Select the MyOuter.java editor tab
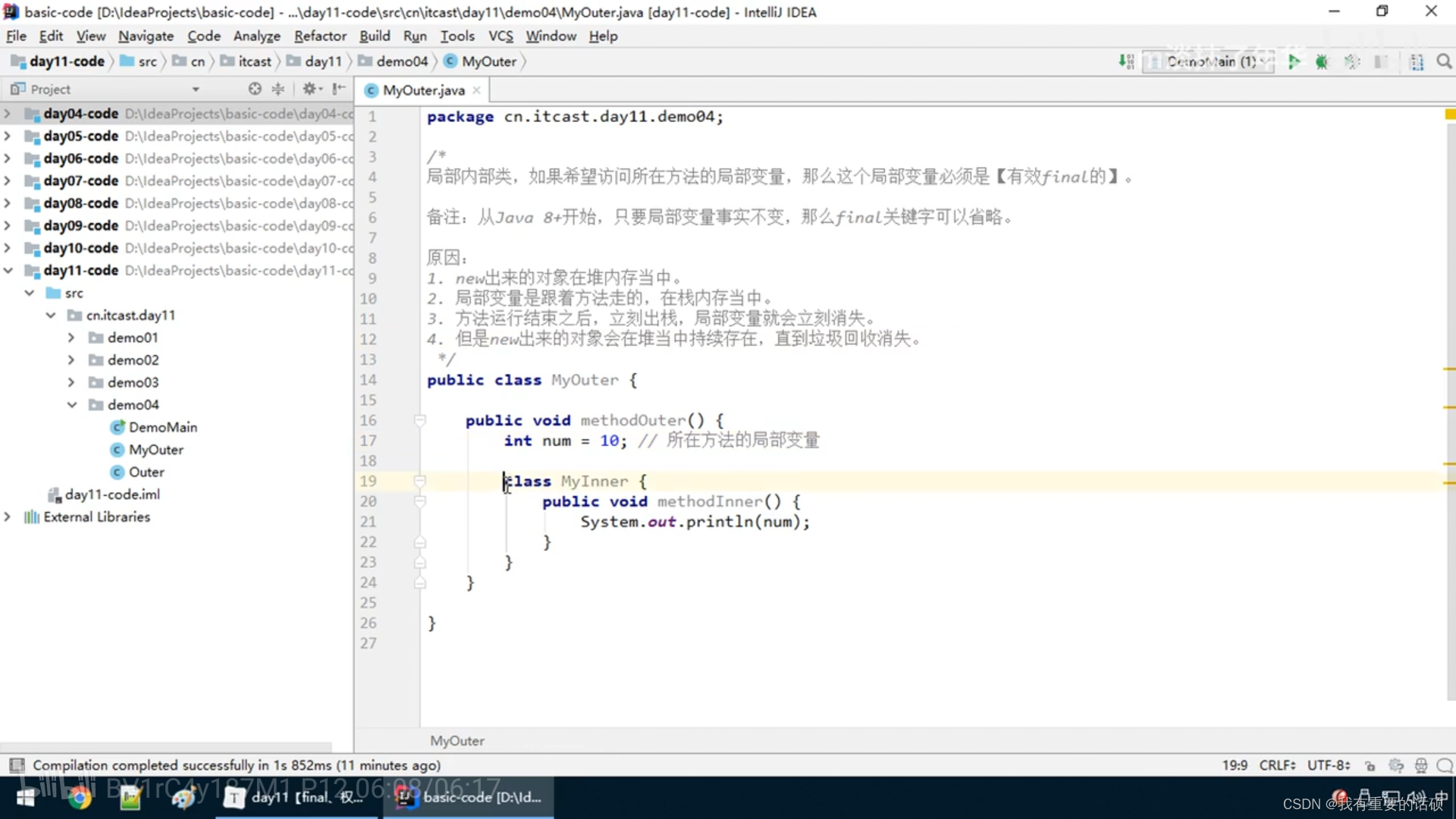The height and width of the screenshot is (819, 1456). (422, 90)
